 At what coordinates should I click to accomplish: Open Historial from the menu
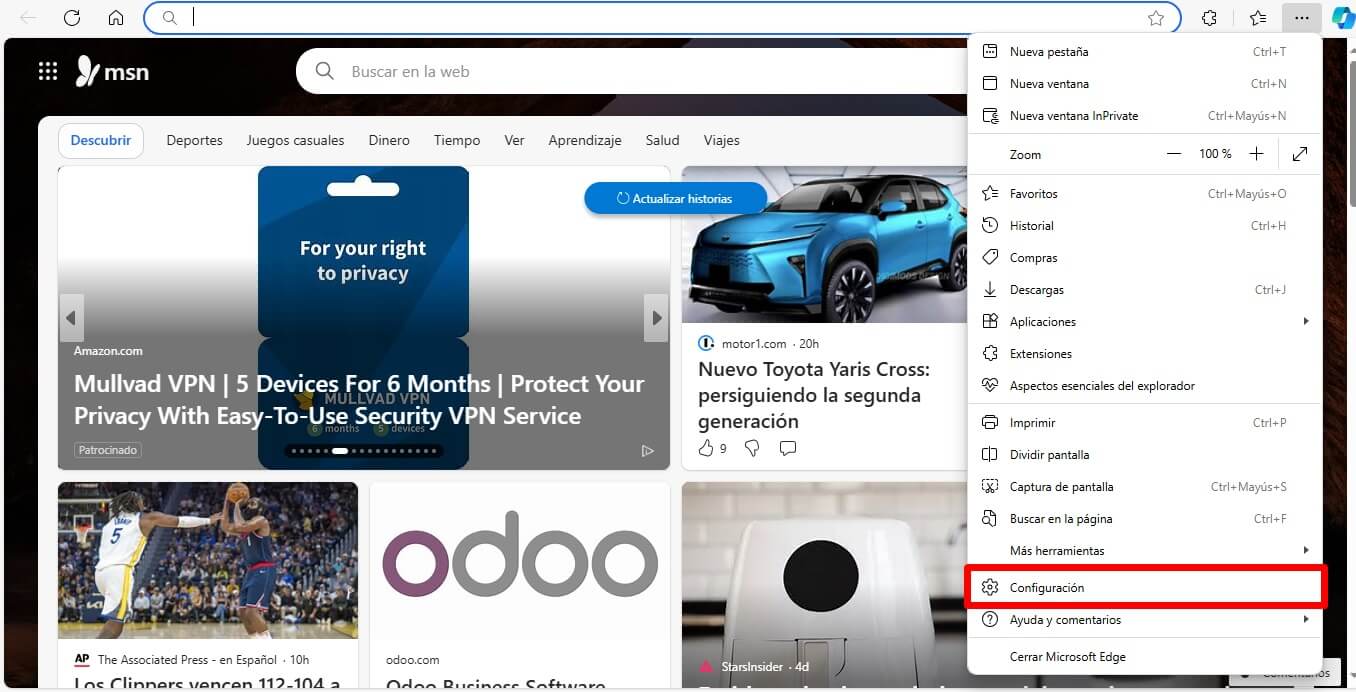click(x=1146, y=226)
